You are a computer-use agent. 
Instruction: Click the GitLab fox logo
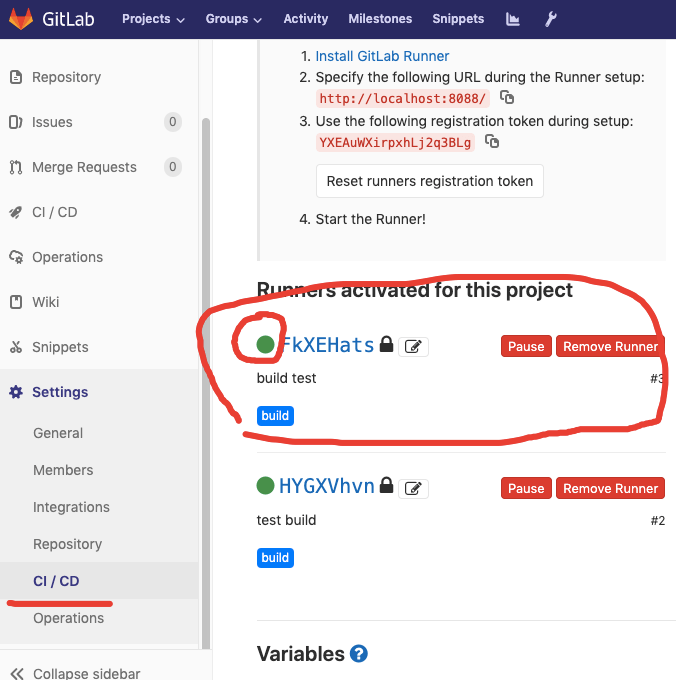pos(21,19)
